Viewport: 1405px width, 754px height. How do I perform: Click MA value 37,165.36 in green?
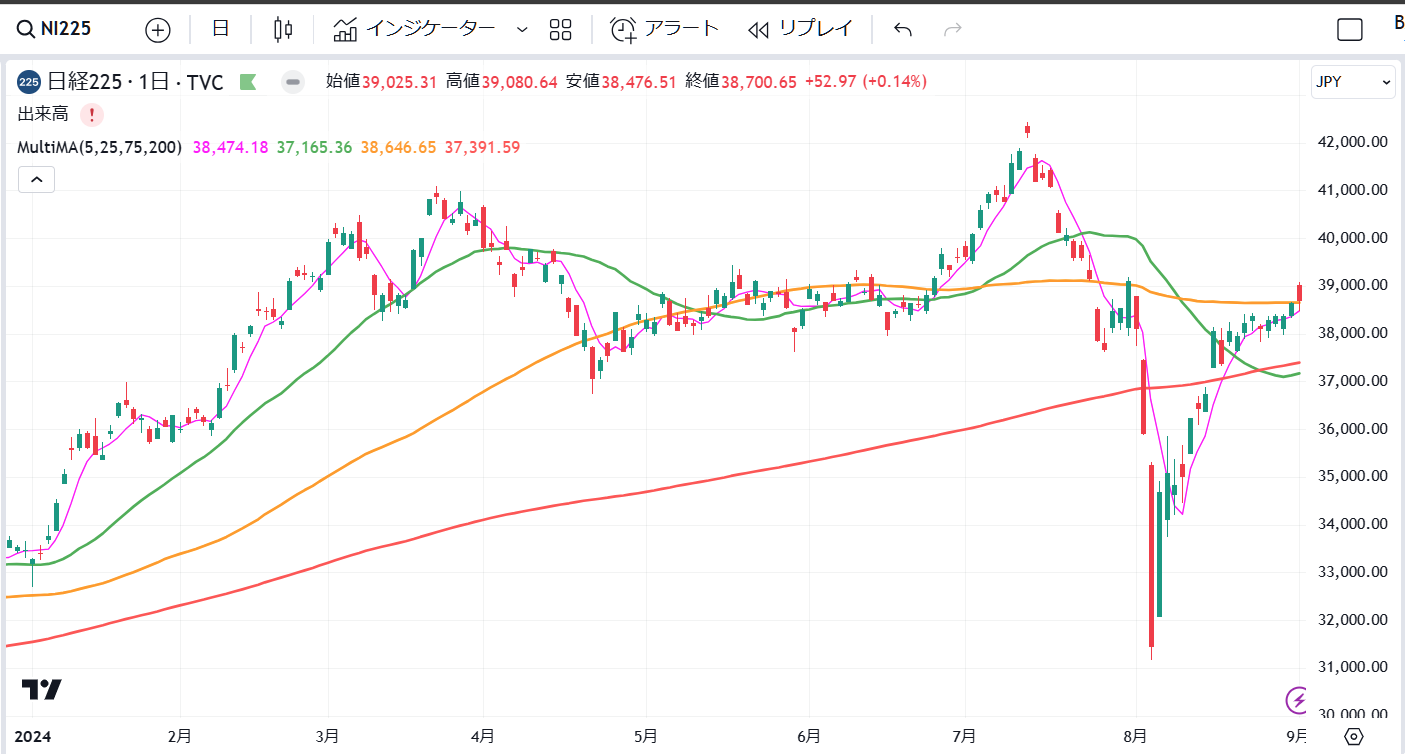314,147
